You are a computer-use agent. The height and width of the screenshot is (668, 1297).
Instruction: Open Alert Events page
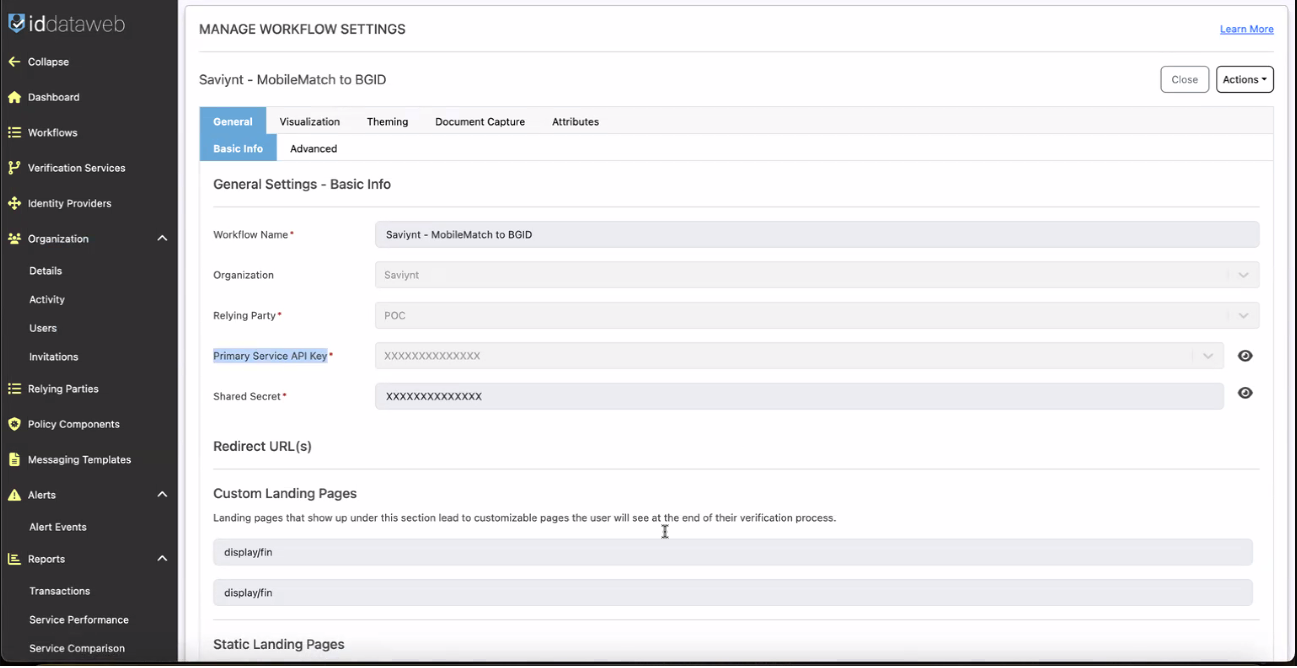(58, 527)
